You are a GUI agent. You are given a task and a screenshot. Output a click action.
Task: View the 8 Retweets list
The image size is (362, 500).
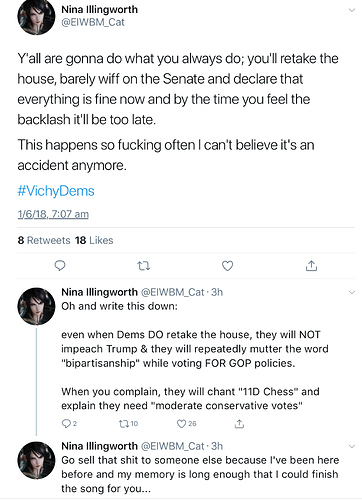44,240
